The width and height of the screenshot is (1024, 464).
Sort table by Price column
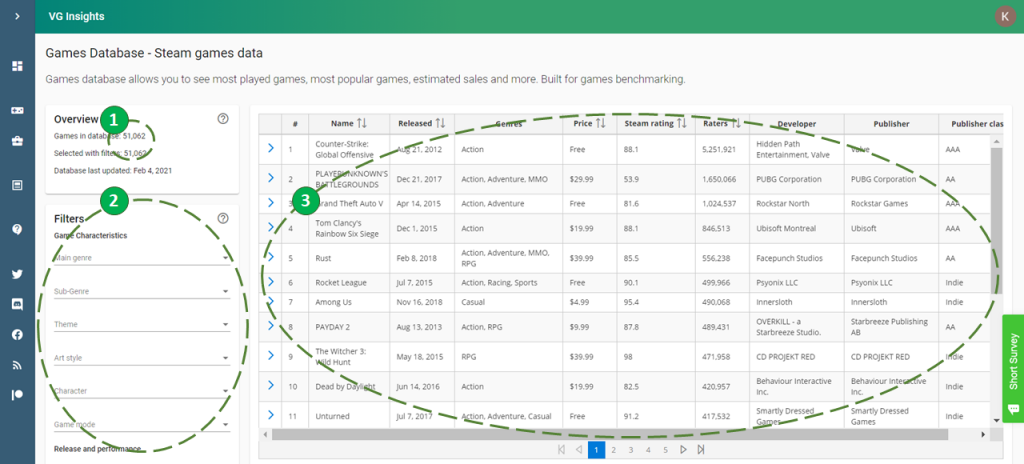pyautogui.click(x=601, y=124)
